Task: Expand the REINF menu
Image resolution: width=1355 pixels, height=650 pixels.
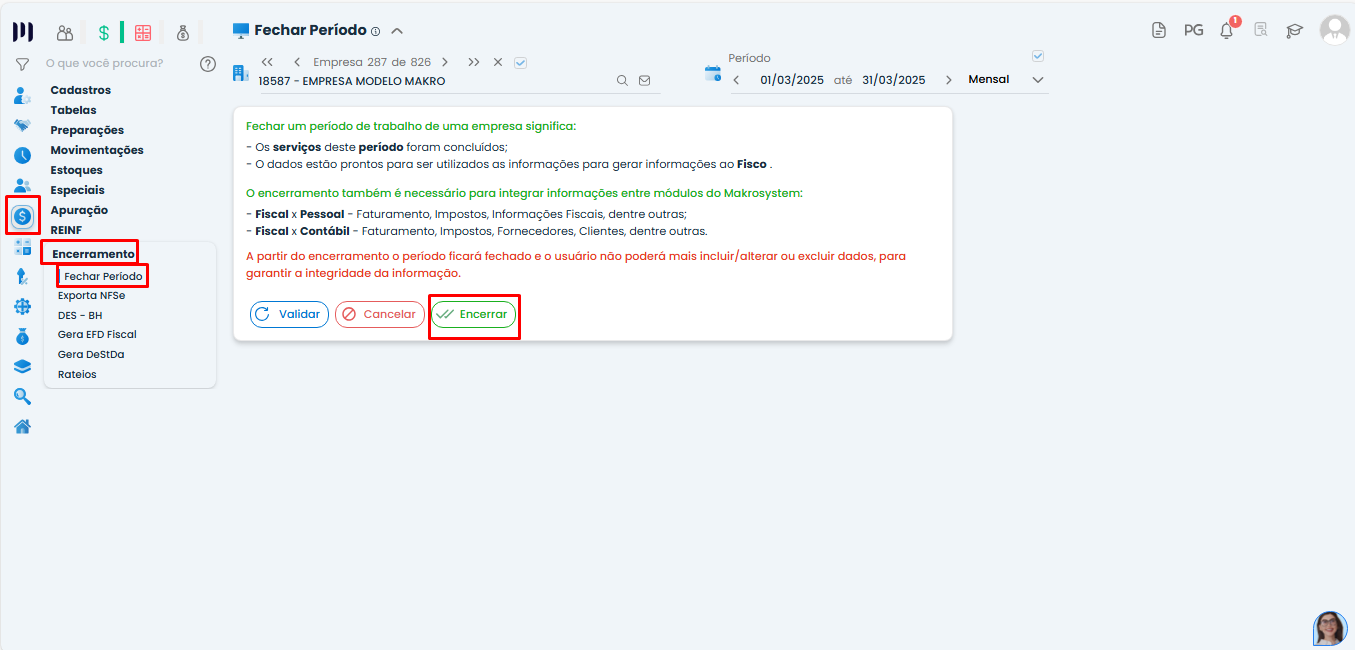Action: 66,230
